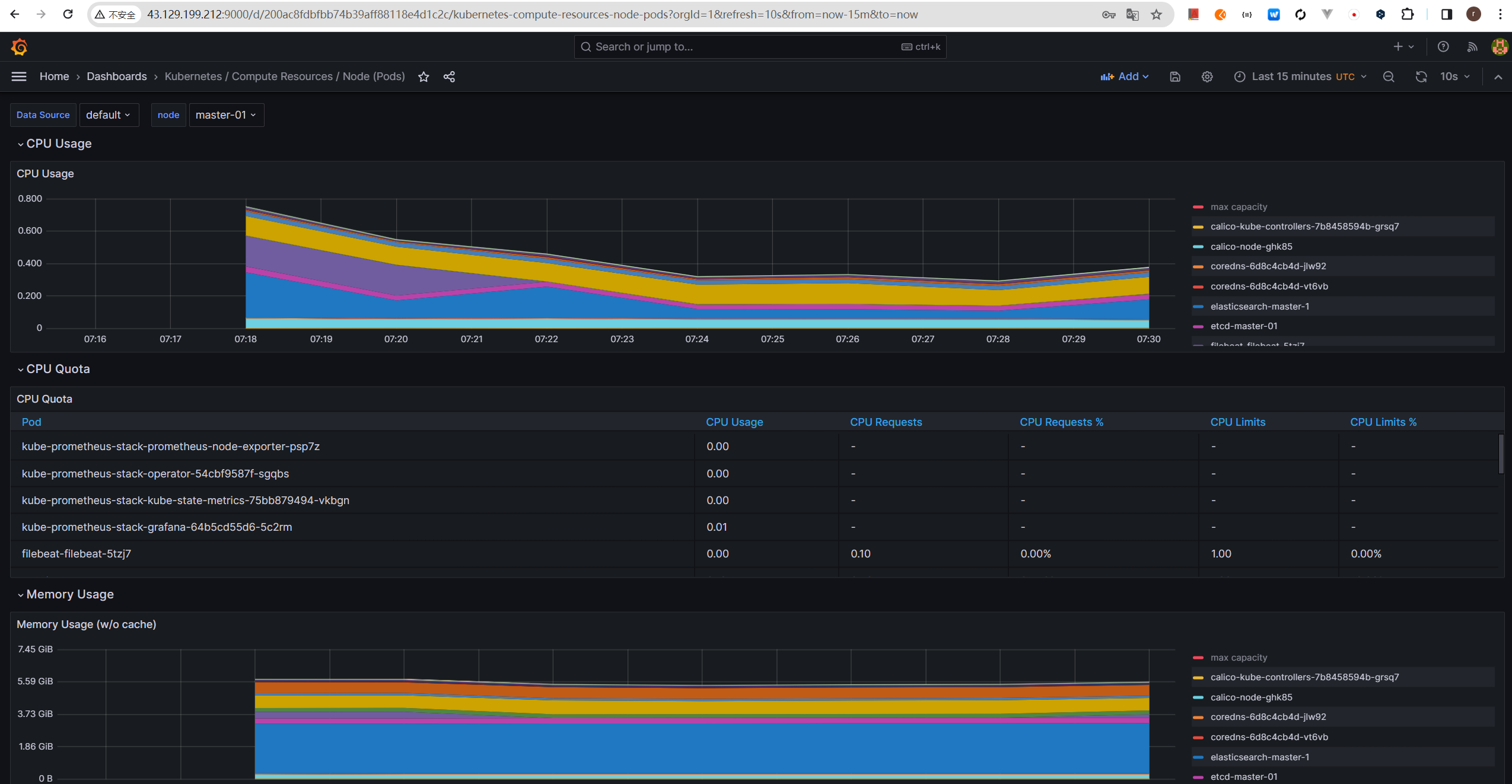The width and height of the screenshot is (1512, 784).
Task: Toggle calico-node-ghk85 series in CPU legend
Action: point(1251,247)
